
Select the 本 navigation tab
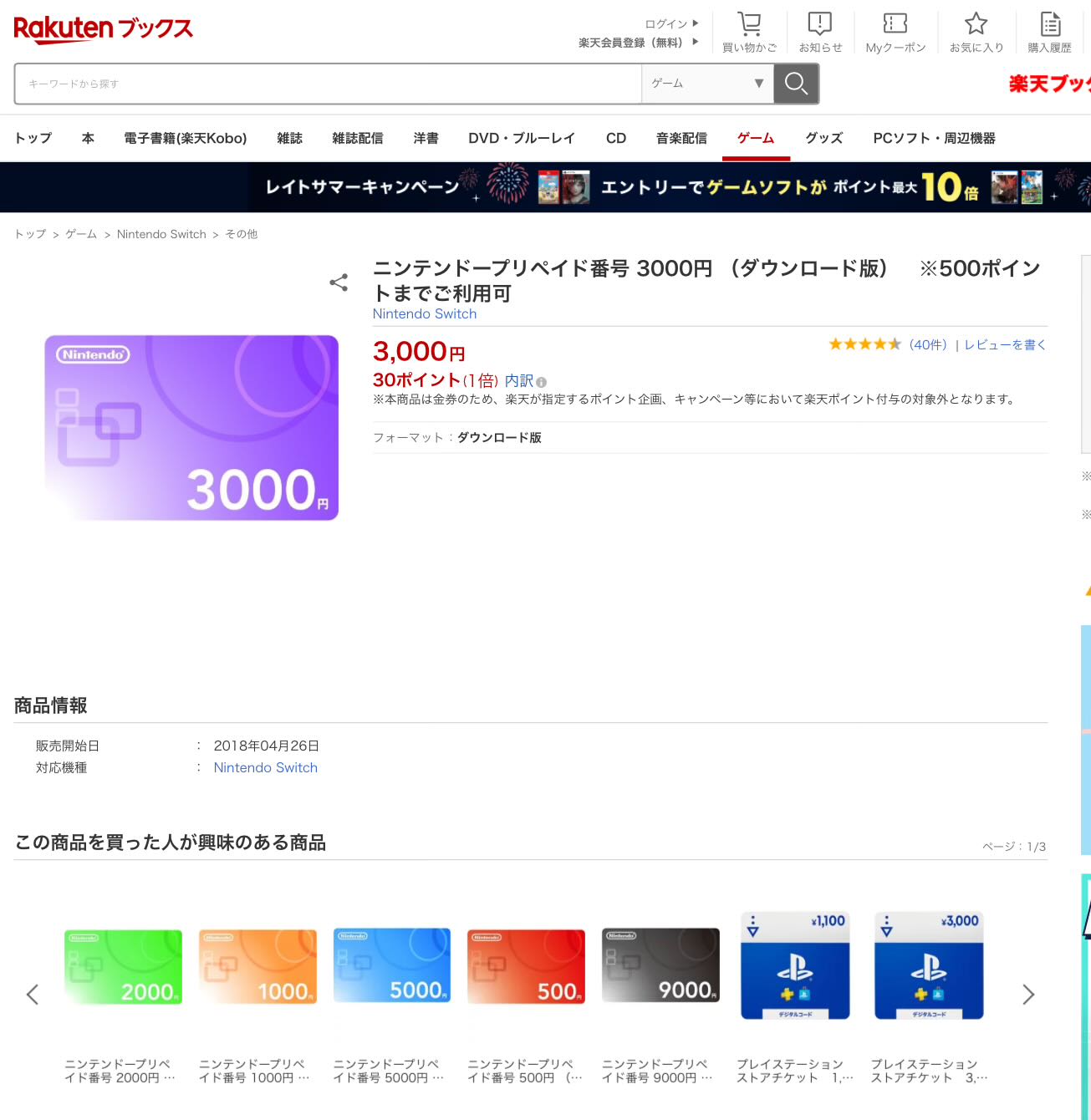tap(88, 138)
